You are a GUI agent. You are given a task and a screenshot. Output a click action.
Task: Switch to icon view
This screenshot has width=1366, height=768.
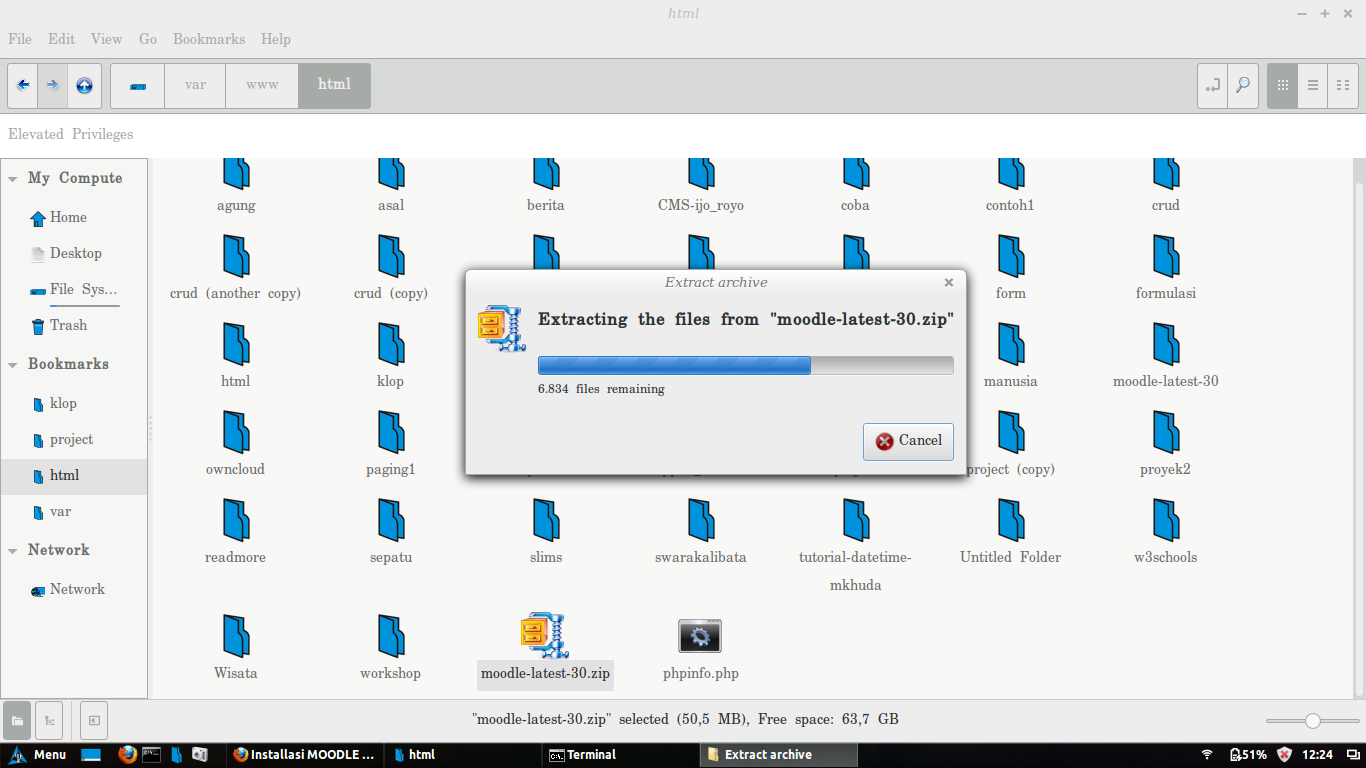click(x=1283, y=86)
